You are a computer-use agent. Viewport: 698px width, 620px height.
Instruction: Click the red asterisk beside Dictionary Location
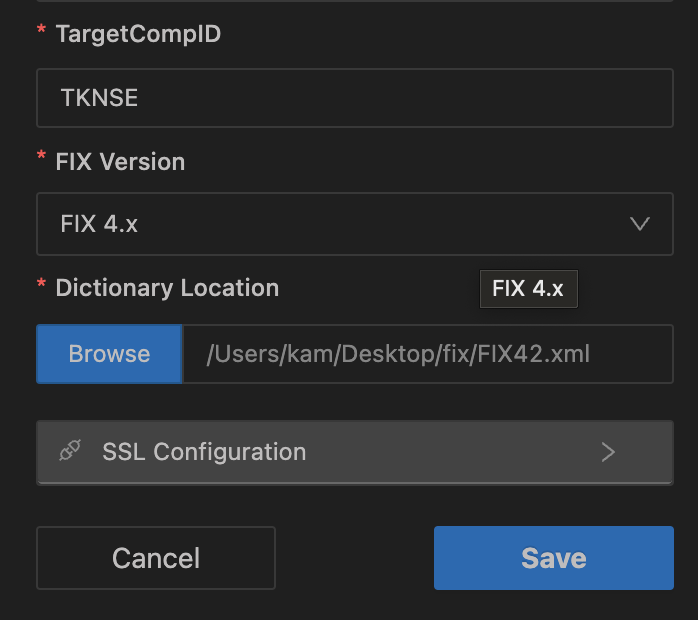click(x=41, y=286)
